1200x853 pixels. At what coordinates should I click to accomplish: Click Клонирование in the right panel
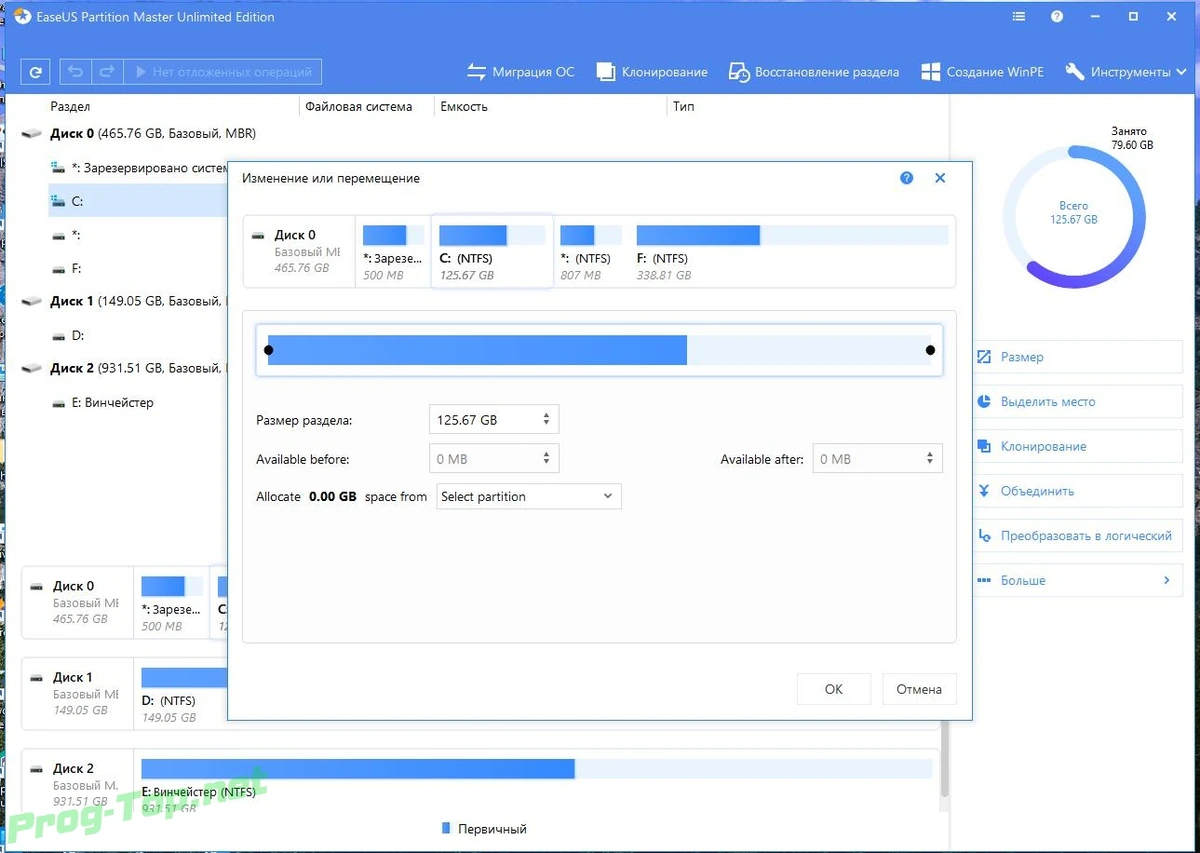click(x=1077, y=447)
